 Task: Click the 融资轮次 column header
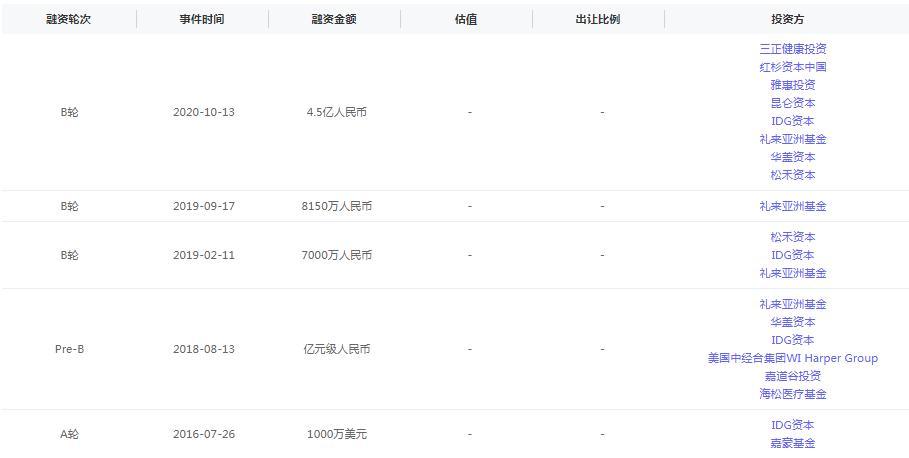(68, 19)
